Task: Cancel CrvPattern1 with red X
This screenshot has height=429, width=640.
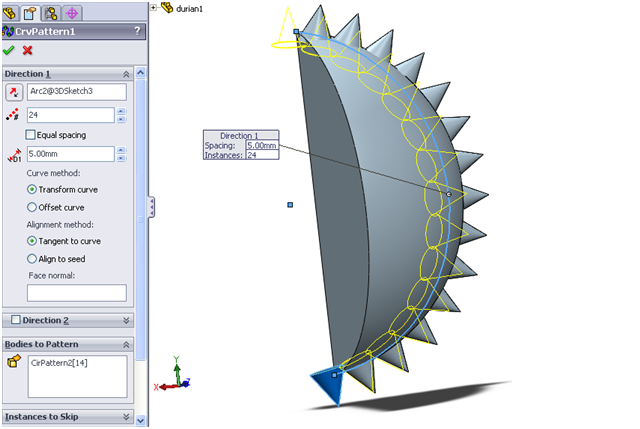Action: [27, 50]
